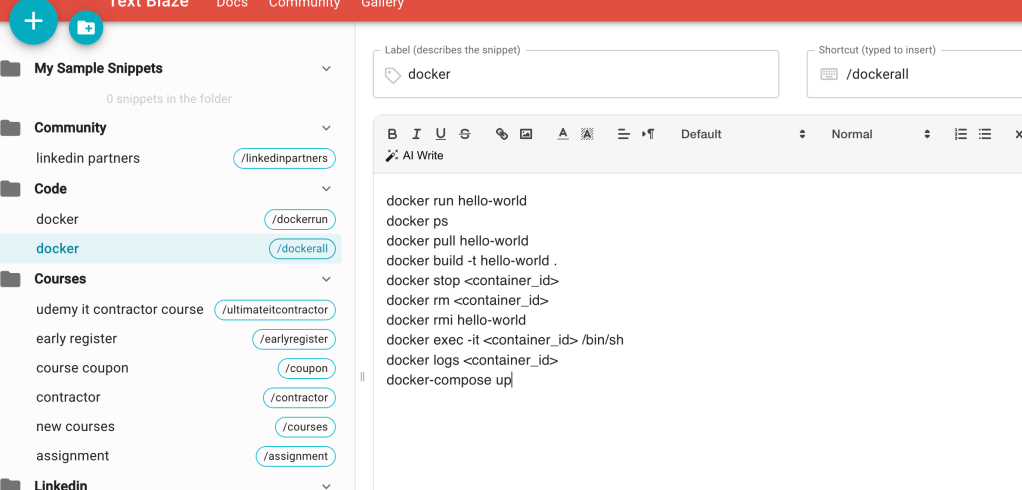Select the assignment snippet

click(171, 456)
